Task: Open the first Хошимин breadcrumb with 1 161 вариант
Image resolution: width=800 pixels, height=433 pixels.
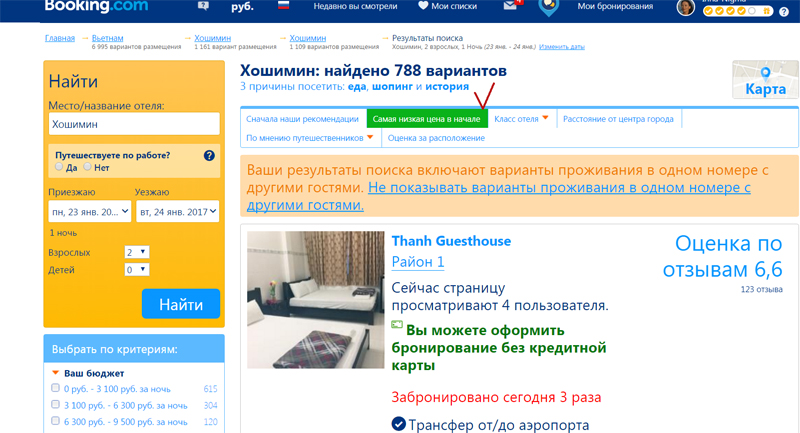Action: coord(212,38)
